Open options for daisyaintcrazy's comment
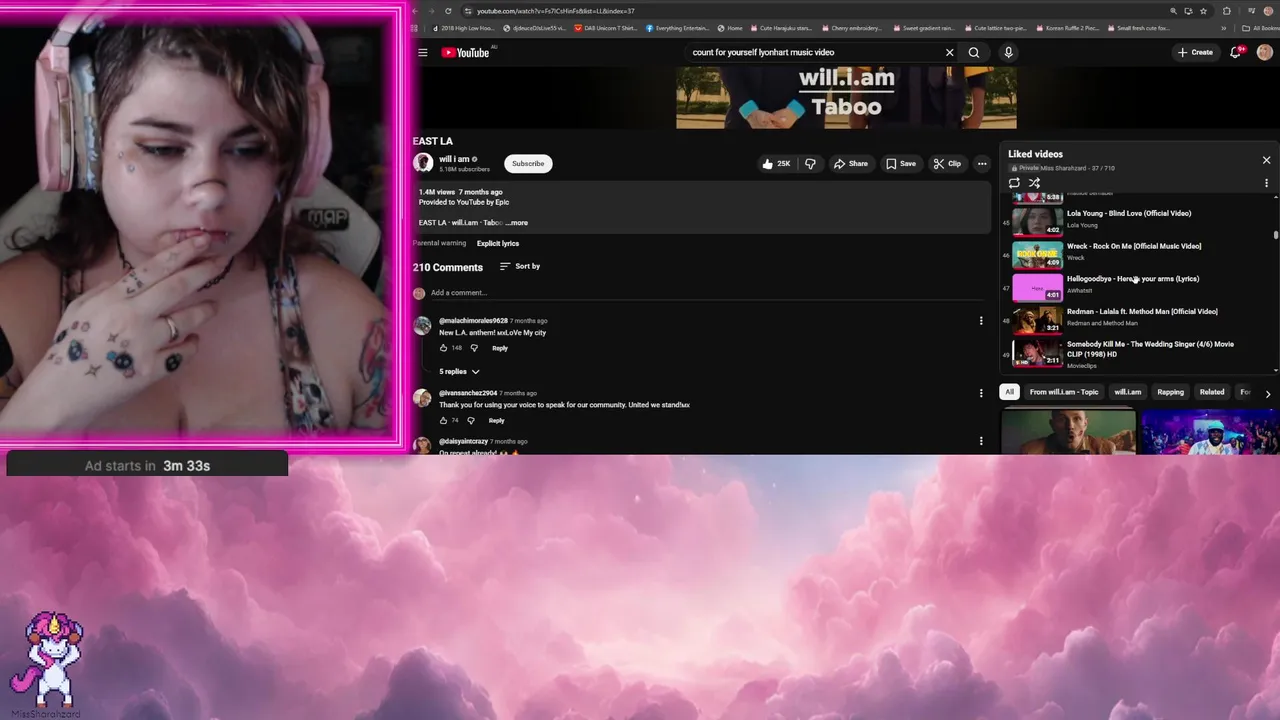The width and height of the screenshot is (1280, 720). point(981,441)
